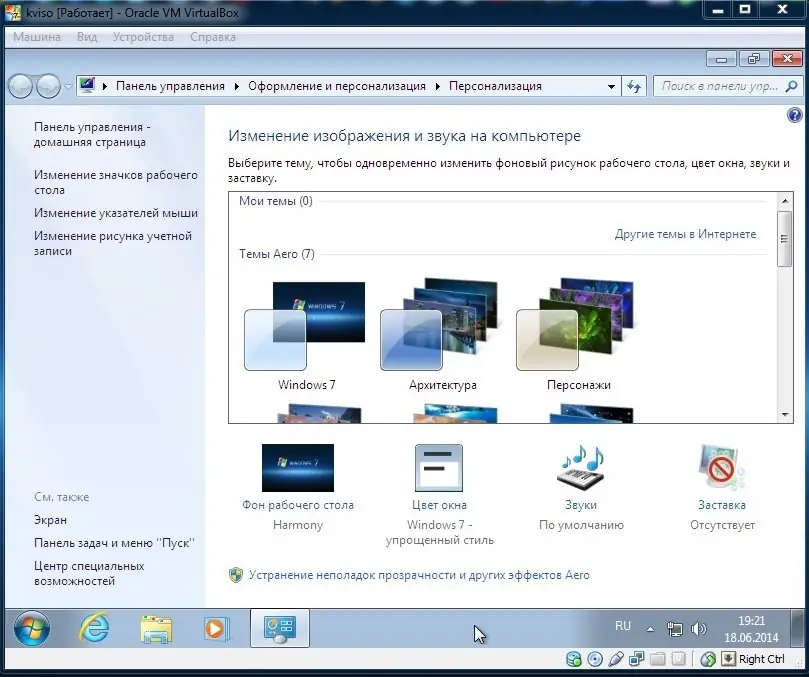Open the Фон рабочего стола (Harmony) settings
Screen dimensions: 809x677
(297, 468)
